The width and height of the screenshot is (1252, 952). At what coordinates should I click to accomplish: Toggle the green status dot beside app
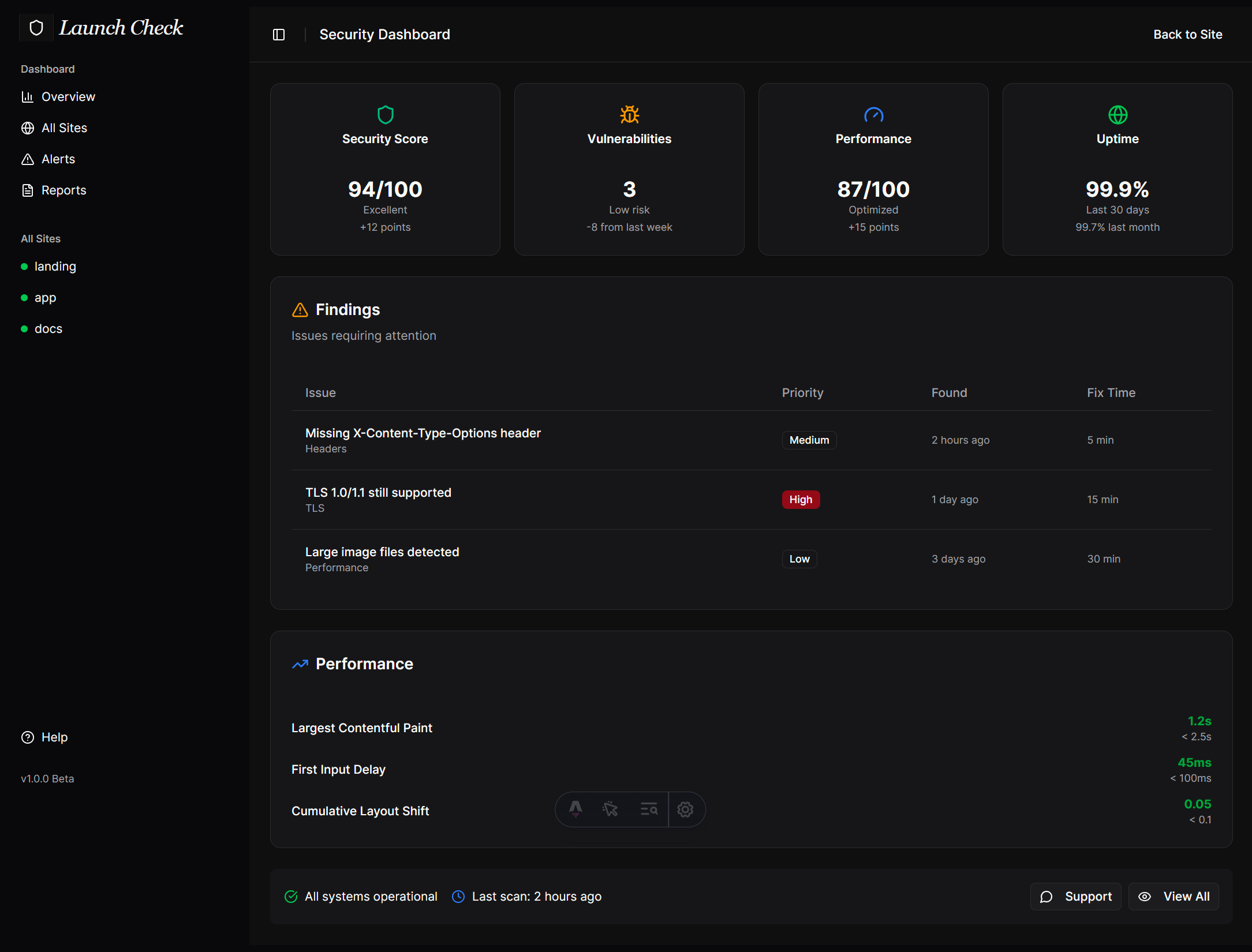(x=24, y=298)
